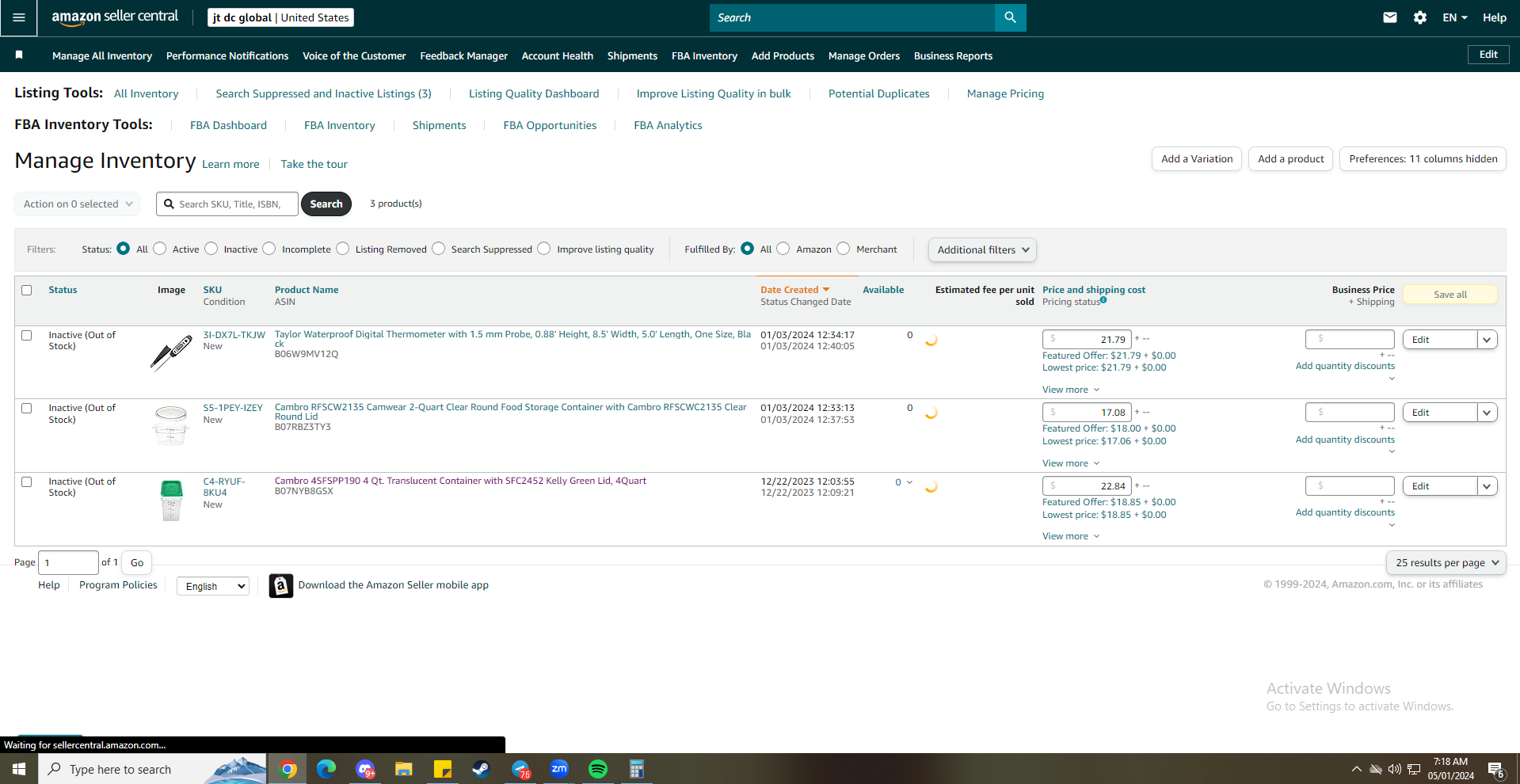Open Search Suppressed and Inactive Listings link
This screenshot has width=1520, height=784.
point(324,93)
